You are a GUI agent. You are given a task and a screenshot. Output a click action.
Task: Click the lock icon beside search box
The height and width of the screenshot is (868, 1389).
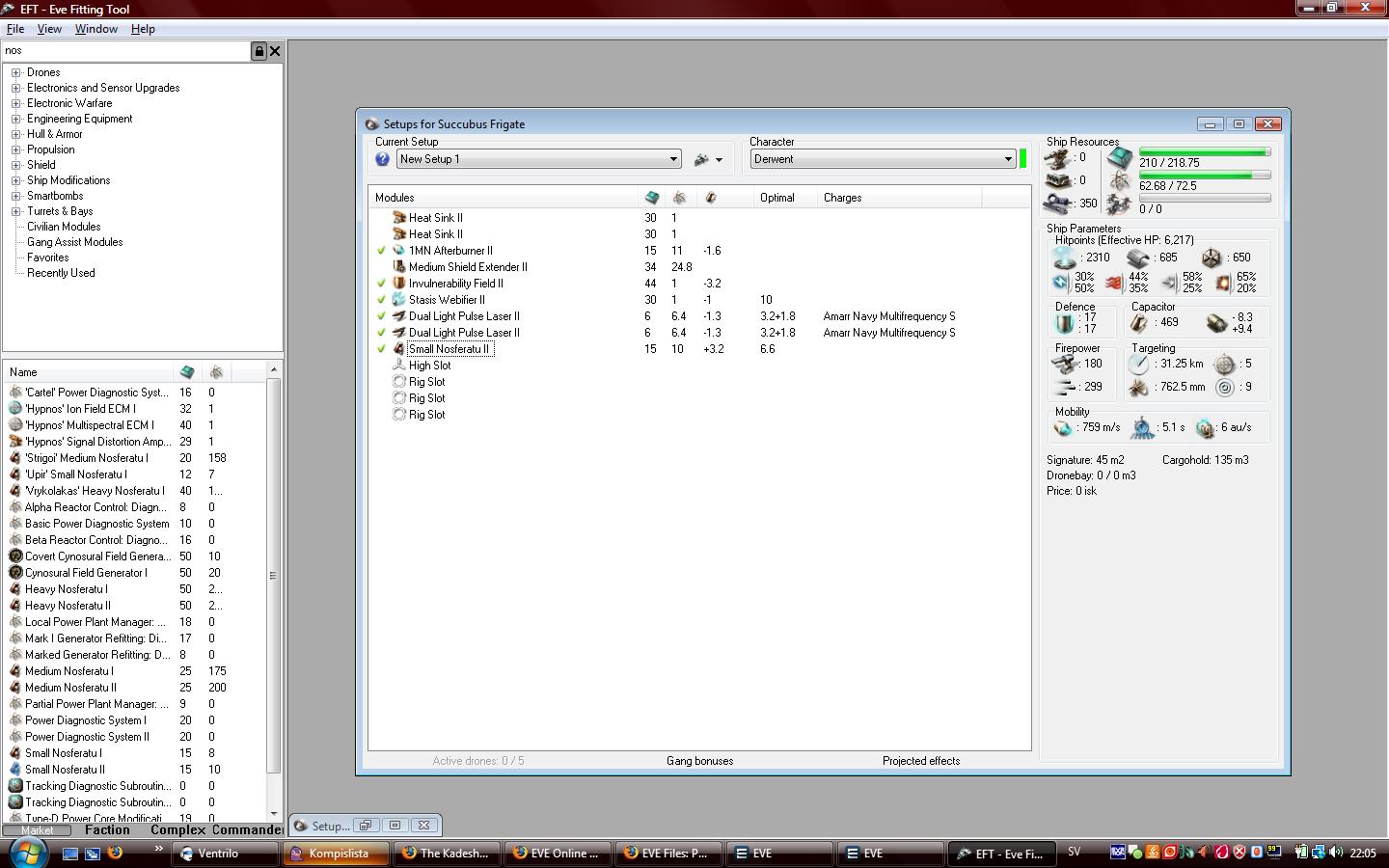259,51
